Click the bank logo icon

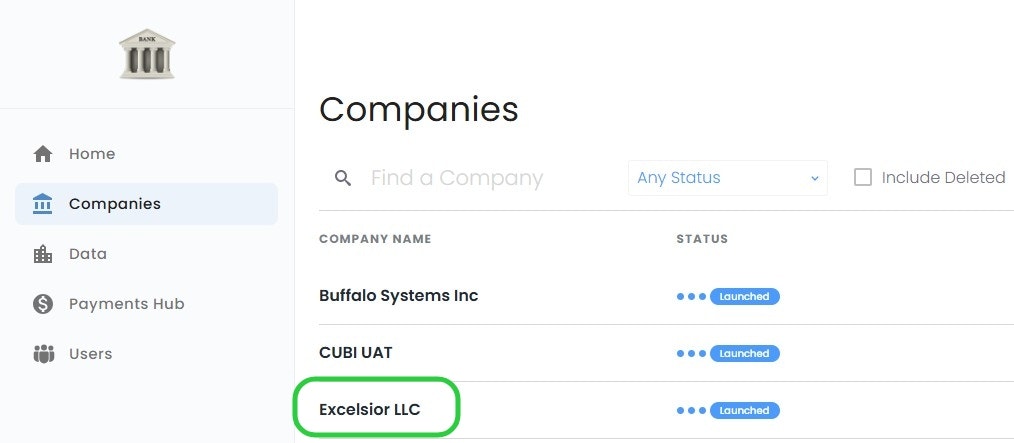click(x=147, y=54)
